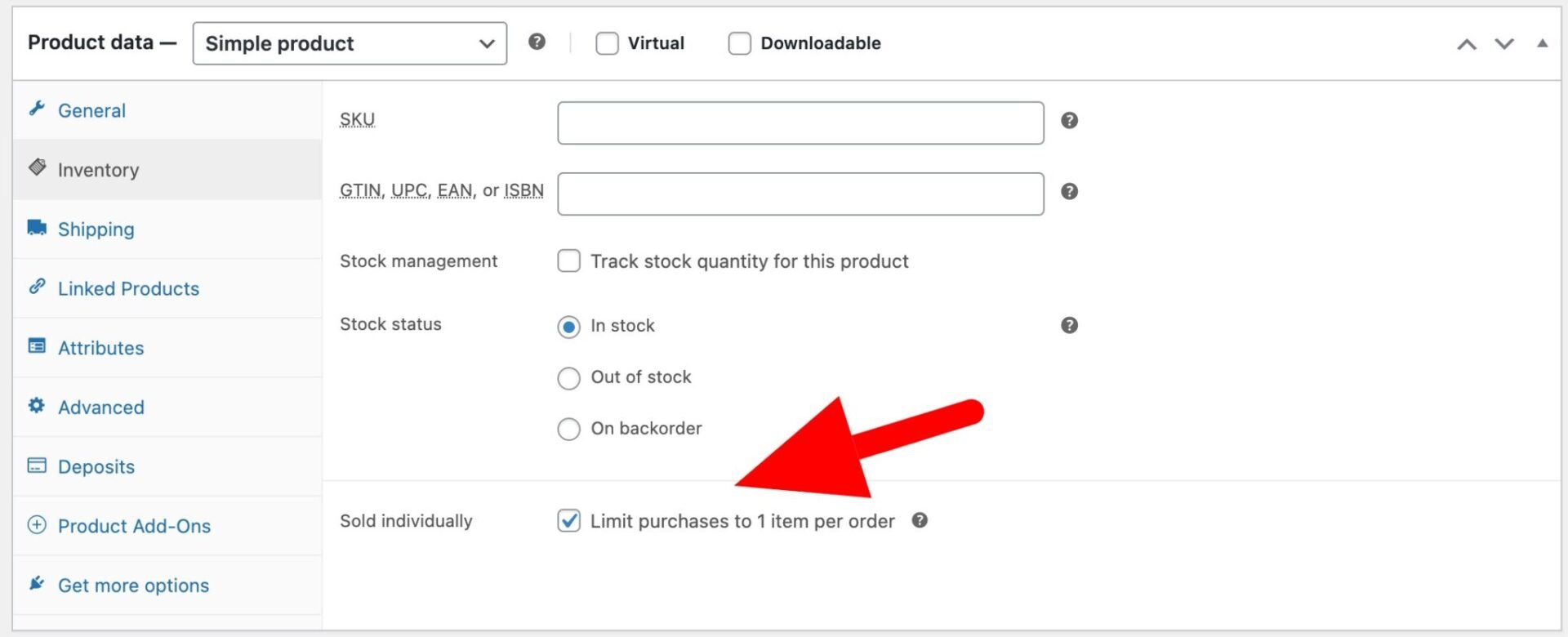Screen dimensions: 1568x637
Task: Click the wrench icon for General
Action: click(x=37, y=109)
